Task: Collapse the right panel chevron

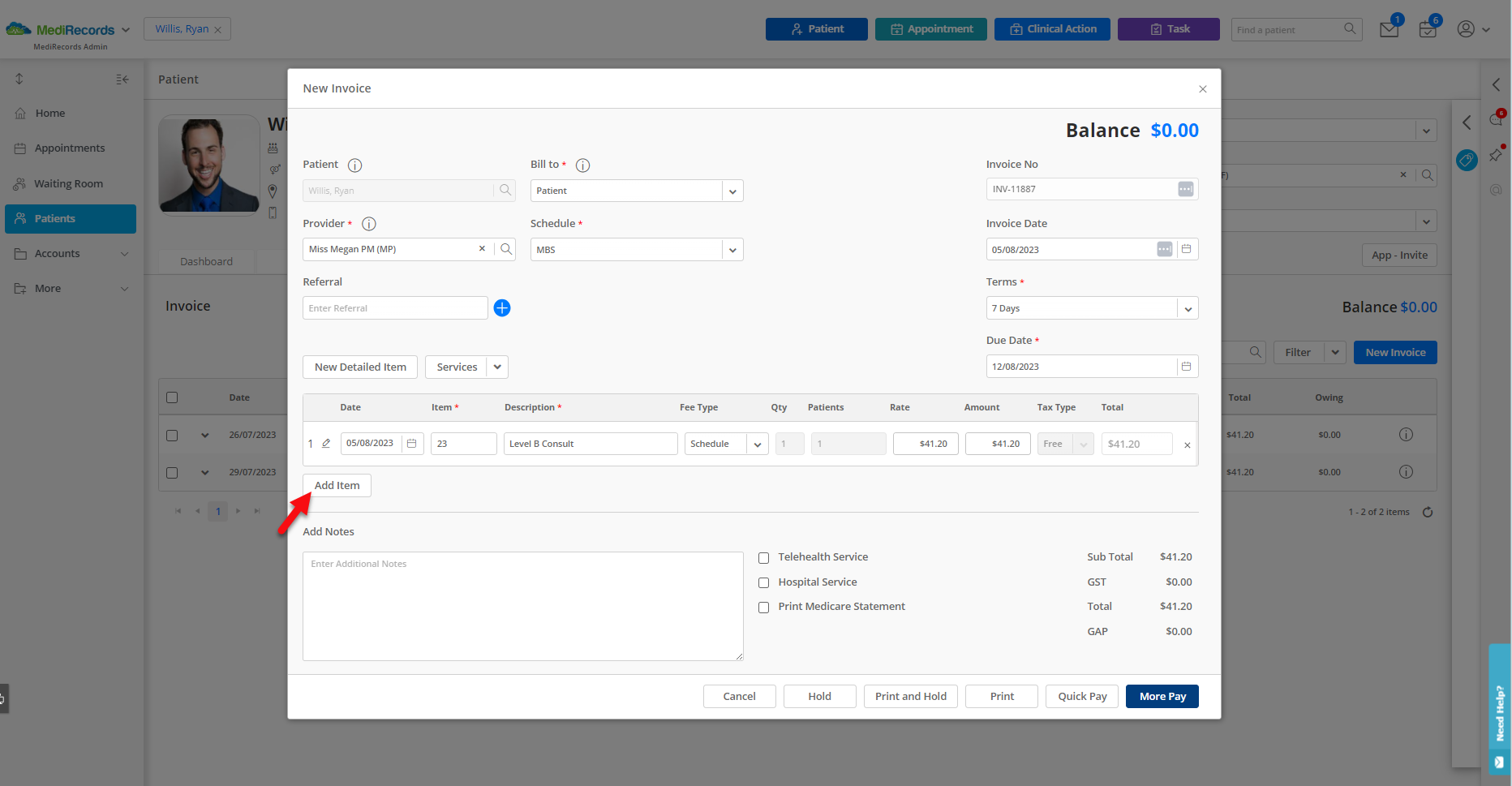Action: [x=1496, y=84]
